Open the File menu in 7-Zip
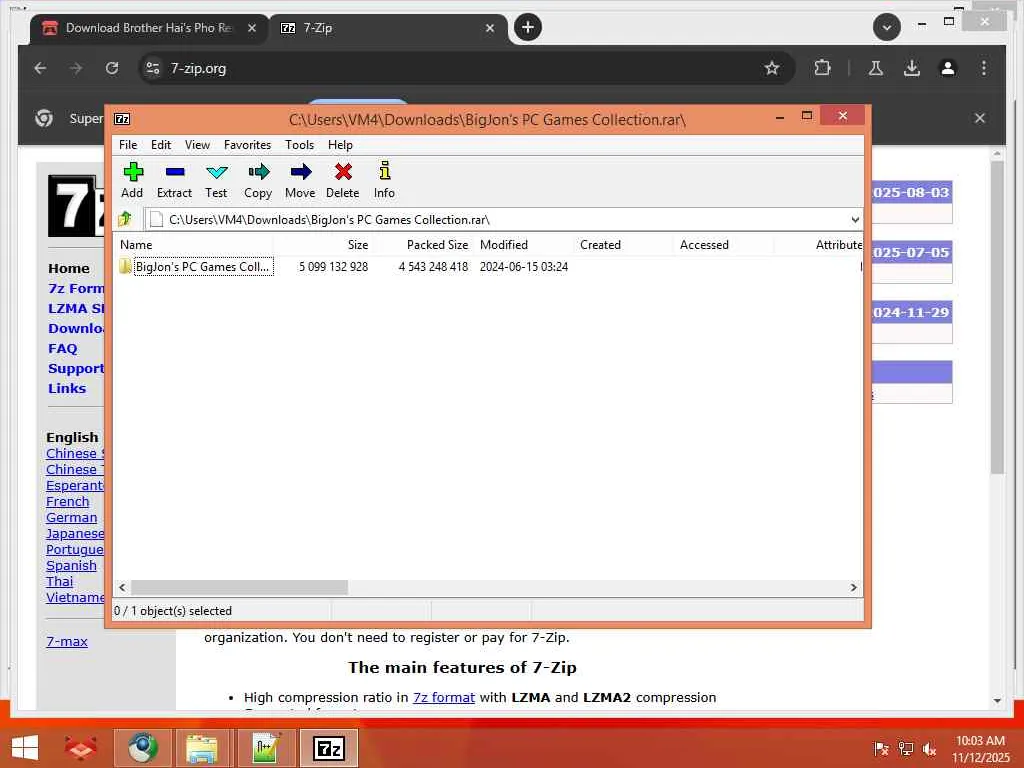This screenshot has width=1024, height=768. (128, 145)
